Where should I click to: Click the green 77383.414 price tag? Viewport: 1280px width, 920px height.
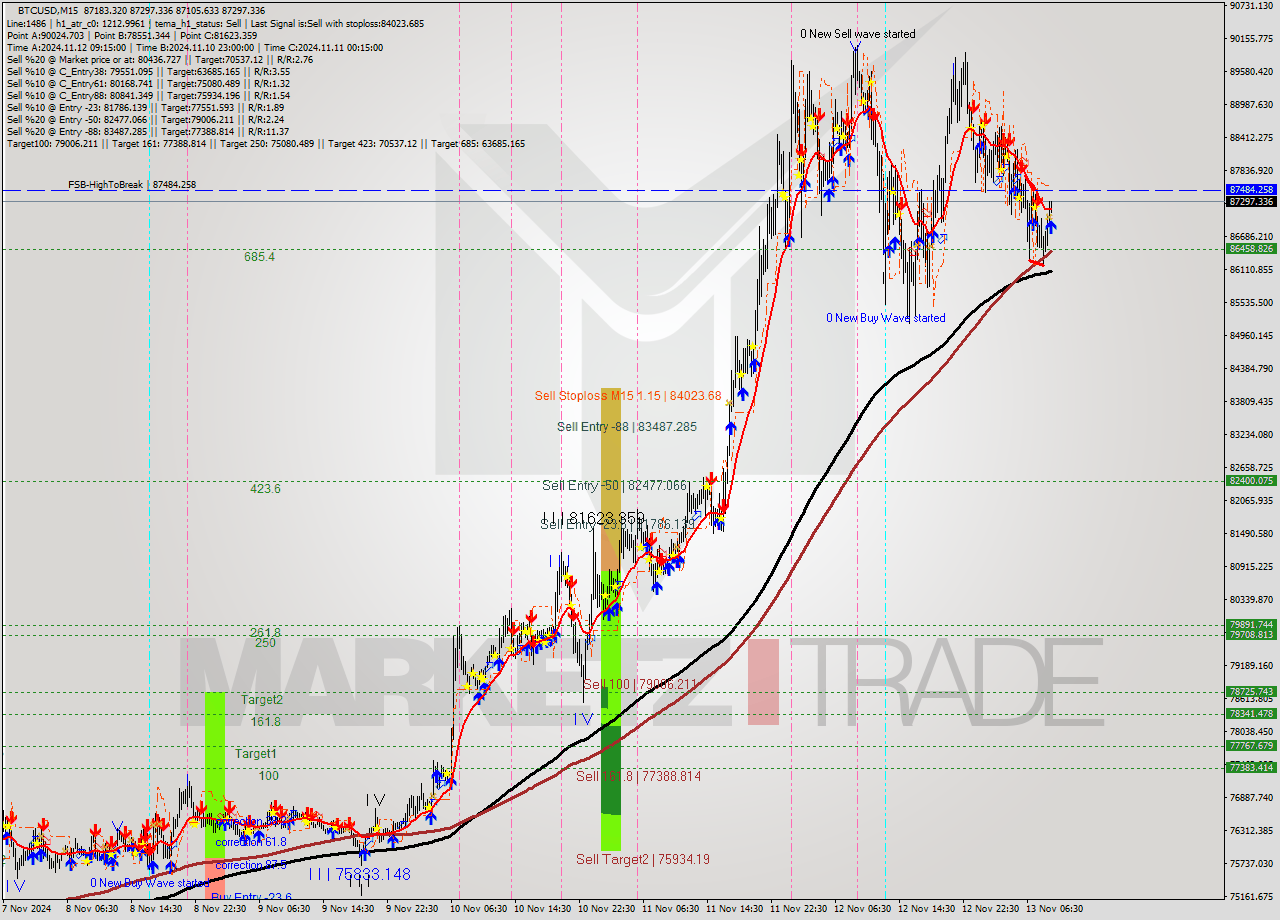[x=1251, y=768]
